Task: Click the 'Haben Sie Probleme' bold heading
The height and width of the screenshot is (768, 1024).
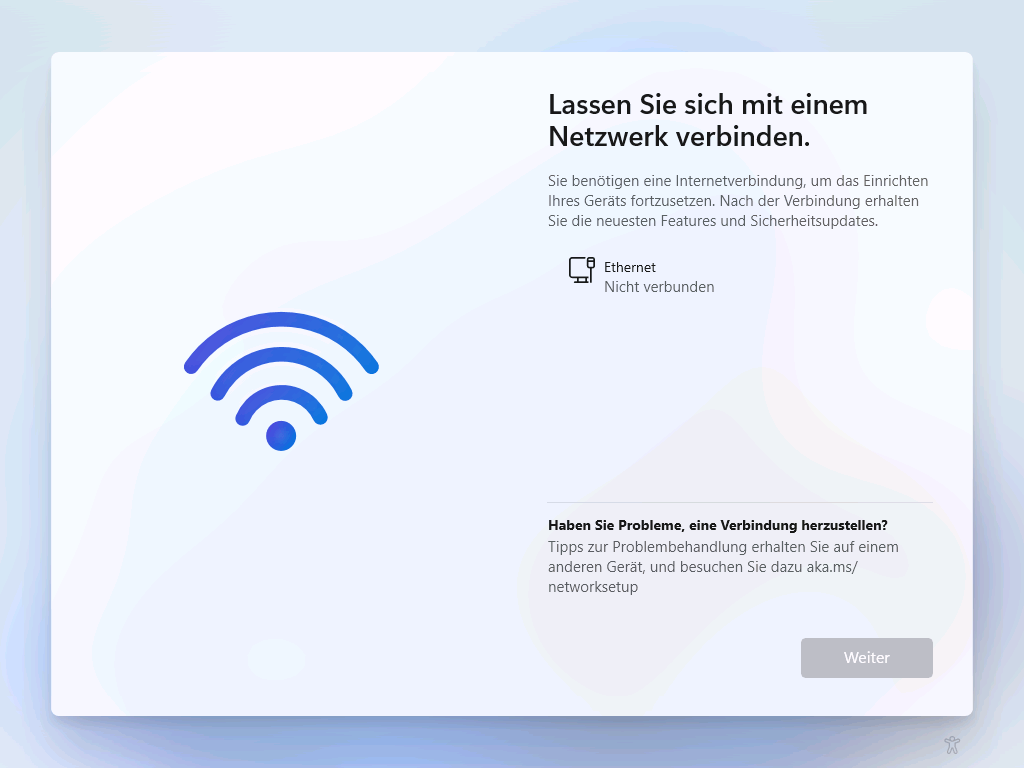Action: (718, 525)
